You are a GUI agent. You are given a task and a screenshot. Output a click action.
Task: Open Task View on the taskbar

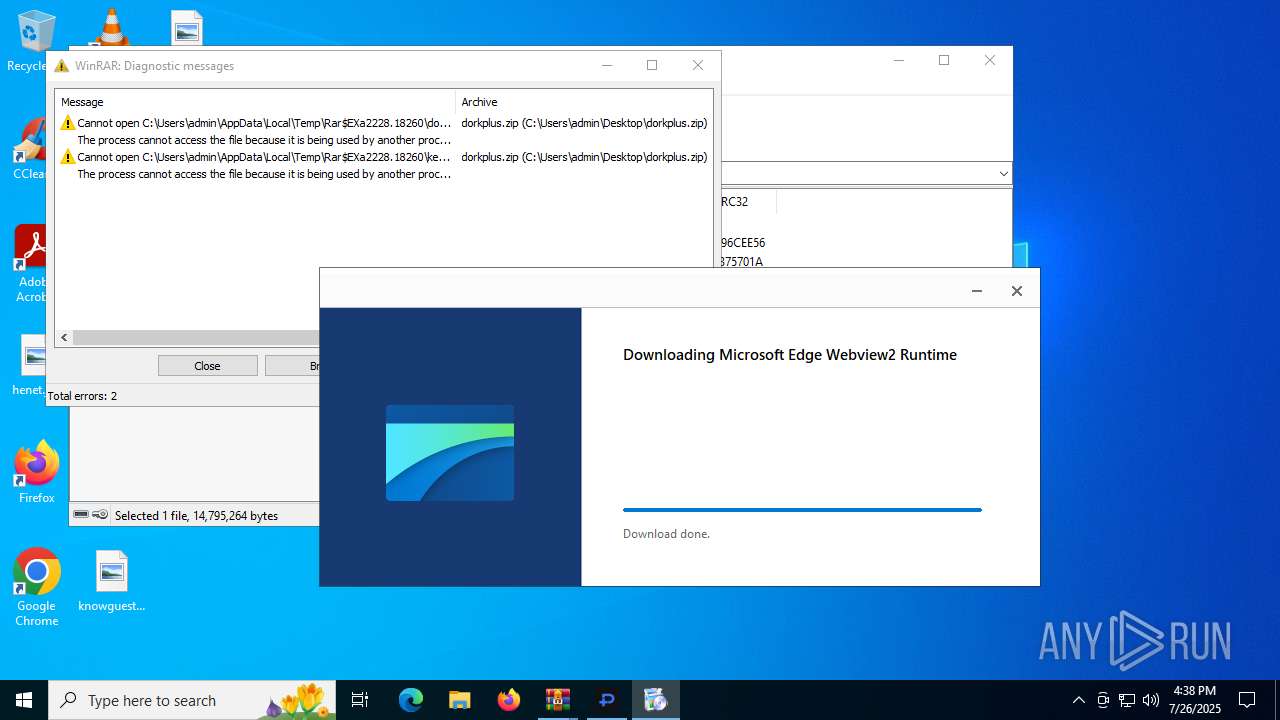360,700
